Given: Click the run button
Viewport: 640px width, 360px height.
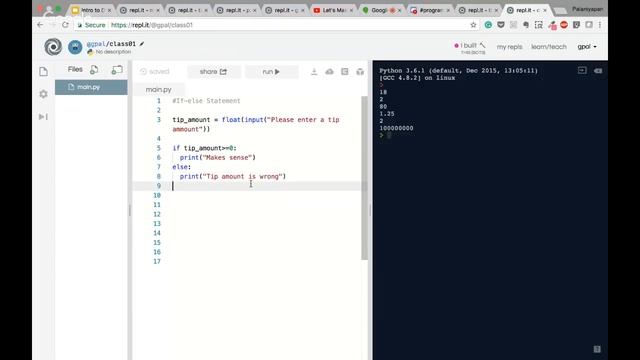Looking at the screenshot, I should [x=271, y=71].
